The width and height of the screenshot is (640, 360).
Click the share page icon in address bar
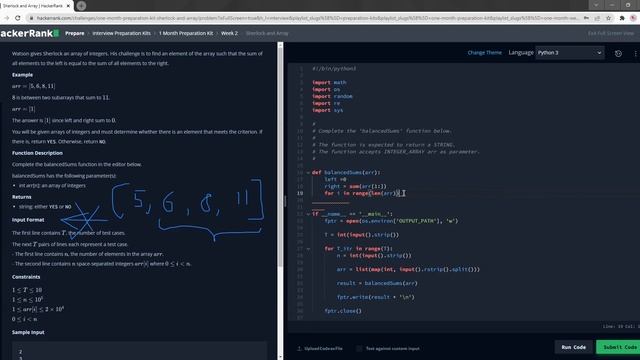tap(597, 18)
